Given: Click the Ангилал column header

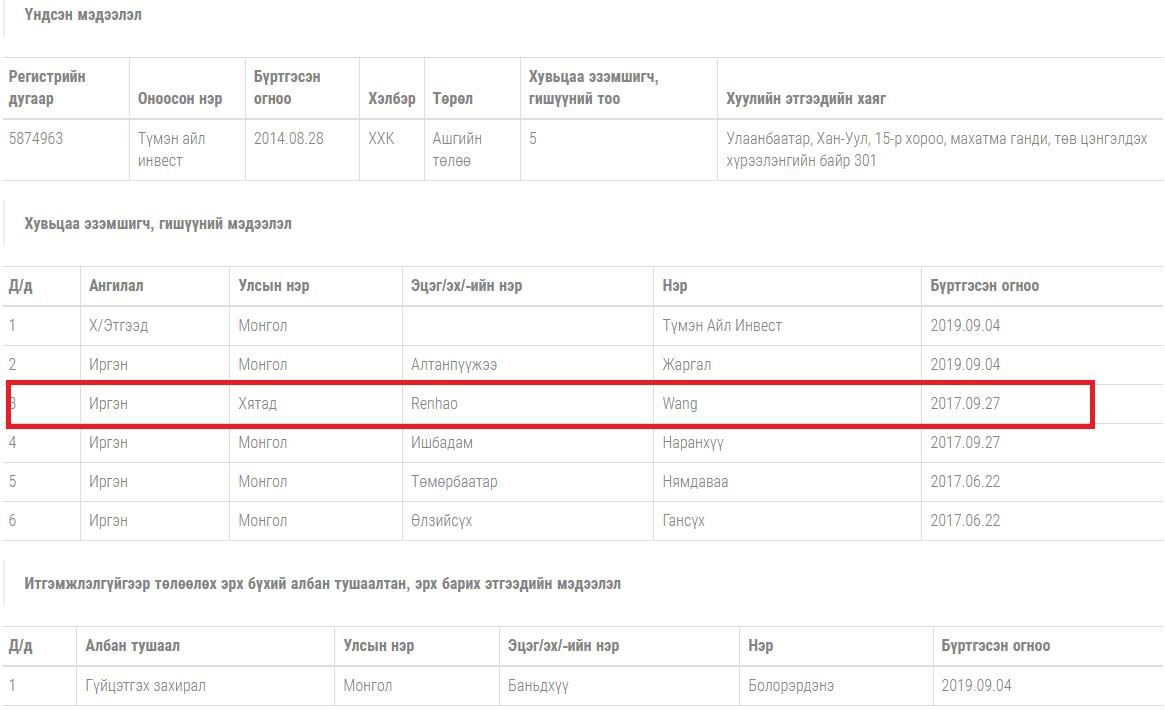Looking at the screenshot, I should 116,285.
